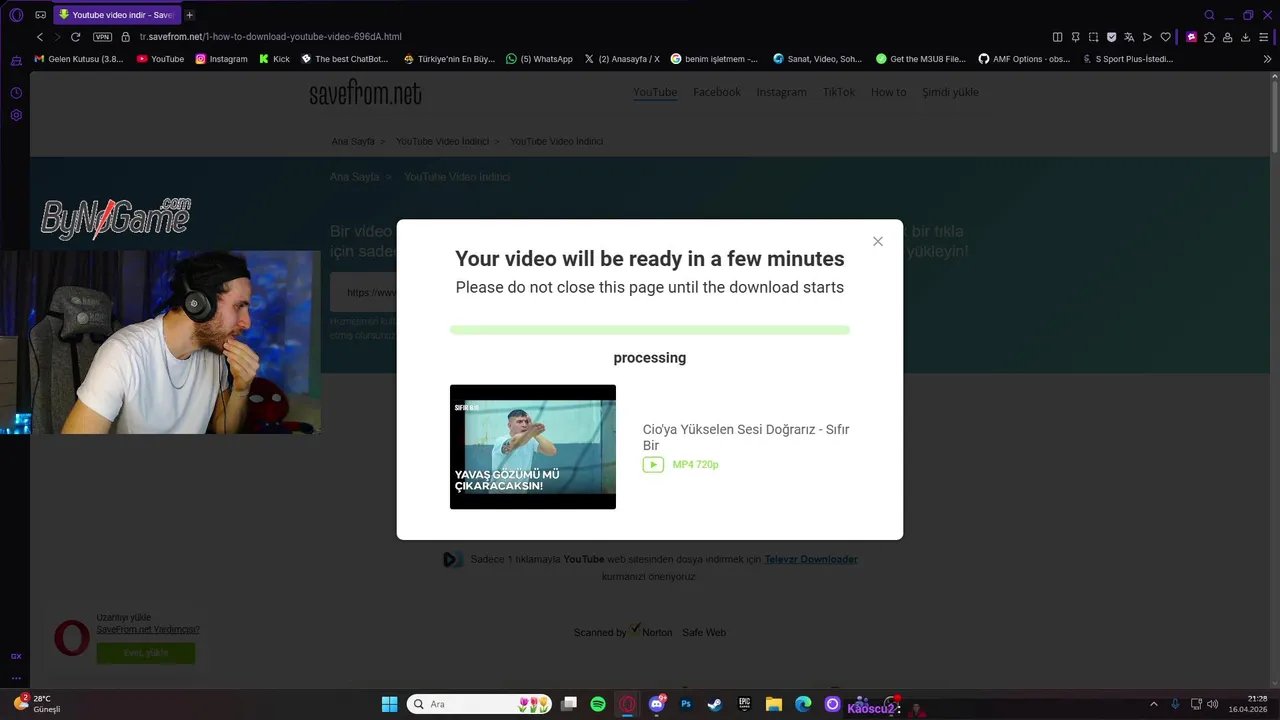Open the Kick bookmark
Image resolution: width=1280 pixels, height=720 pixels.
tap(275, 59)
